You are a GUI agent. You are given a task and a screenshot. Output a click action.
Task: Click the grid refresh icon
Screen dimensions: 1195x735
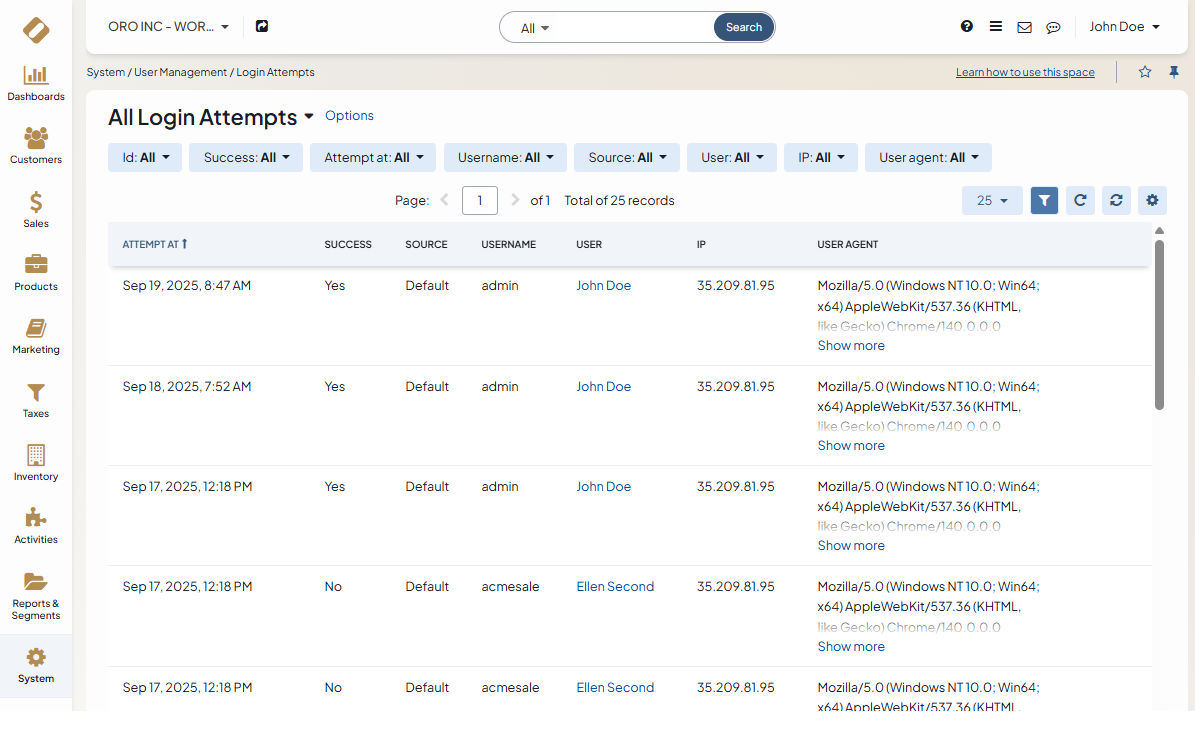tap(1080, 200)
